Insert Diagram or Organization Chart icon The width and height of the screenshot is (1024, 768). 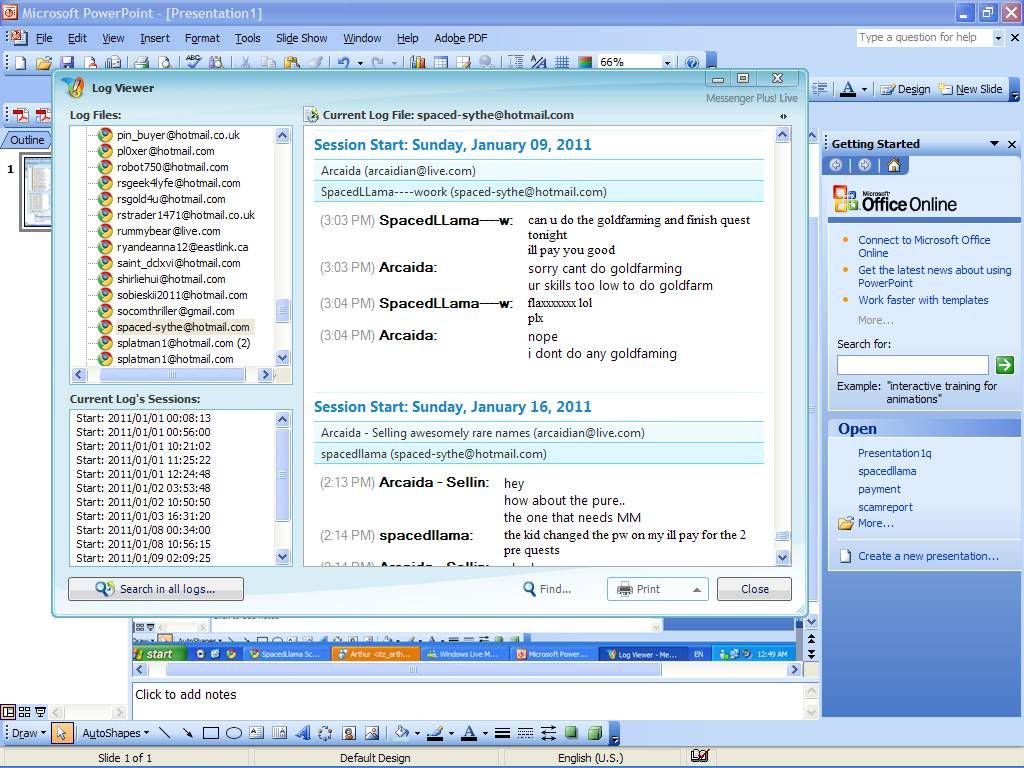coord(325,733)
